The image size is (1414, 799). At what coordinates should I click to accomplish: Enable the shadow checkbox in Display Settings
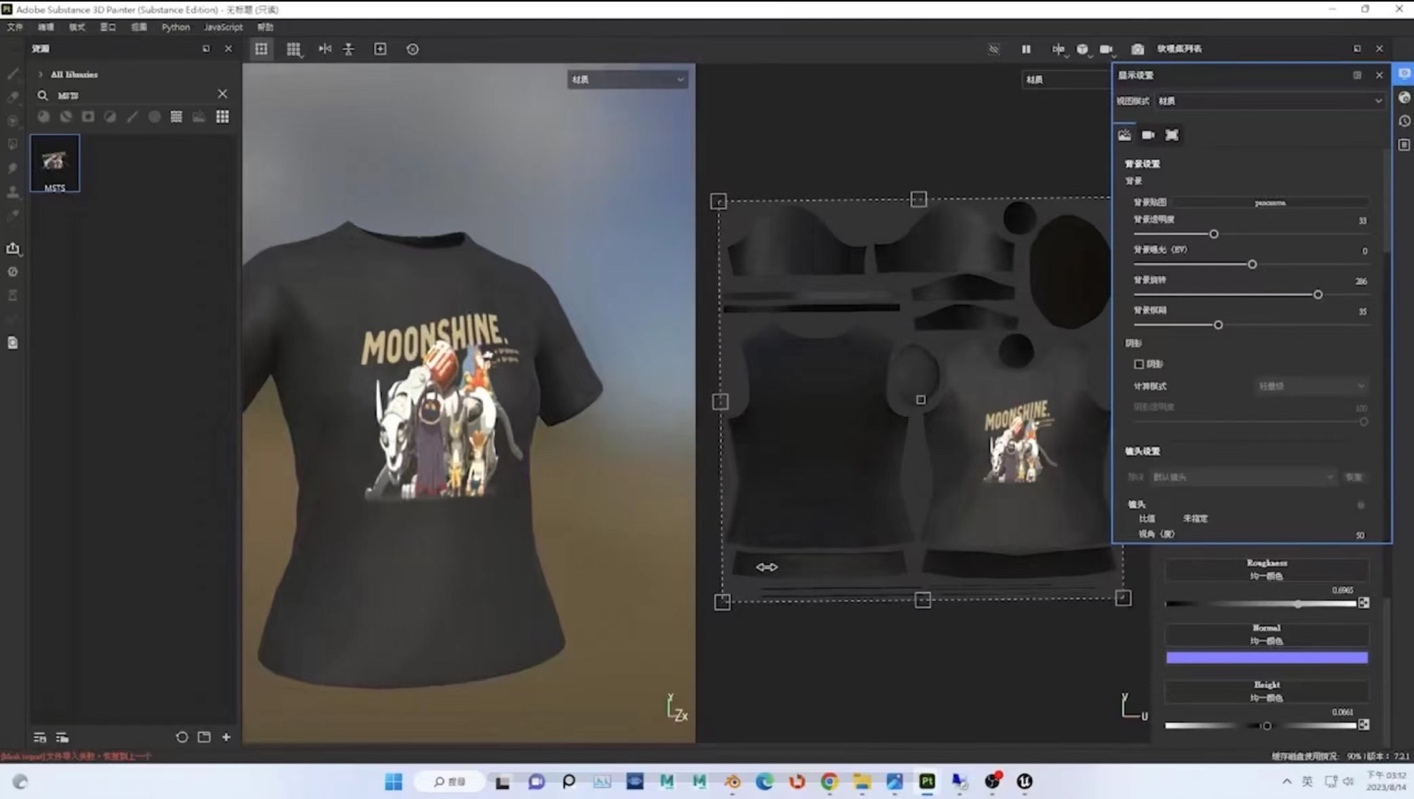coord(1139,364)
